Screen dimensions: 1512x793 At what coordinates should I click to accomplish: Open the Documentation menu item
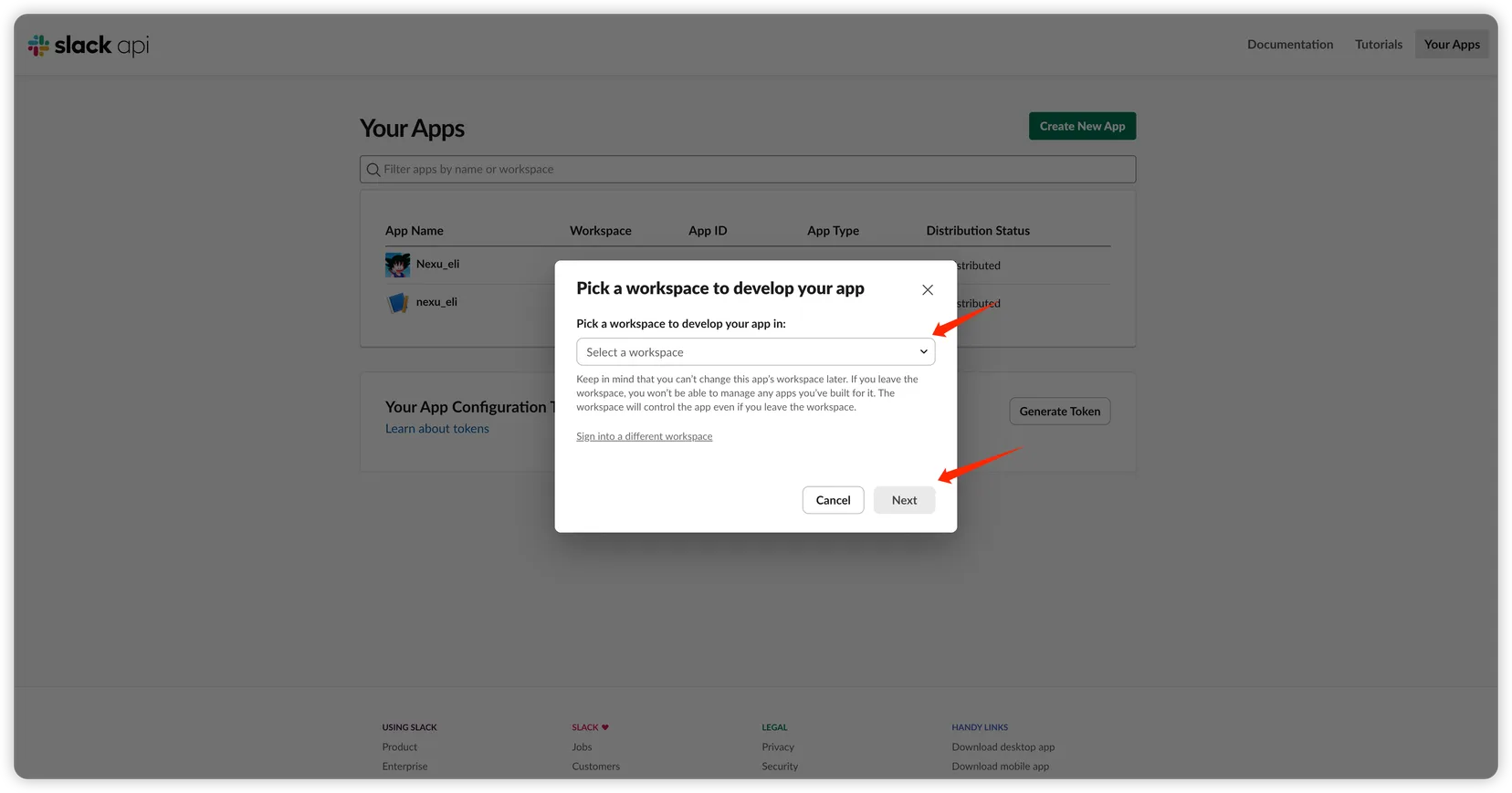(1289, 45)
